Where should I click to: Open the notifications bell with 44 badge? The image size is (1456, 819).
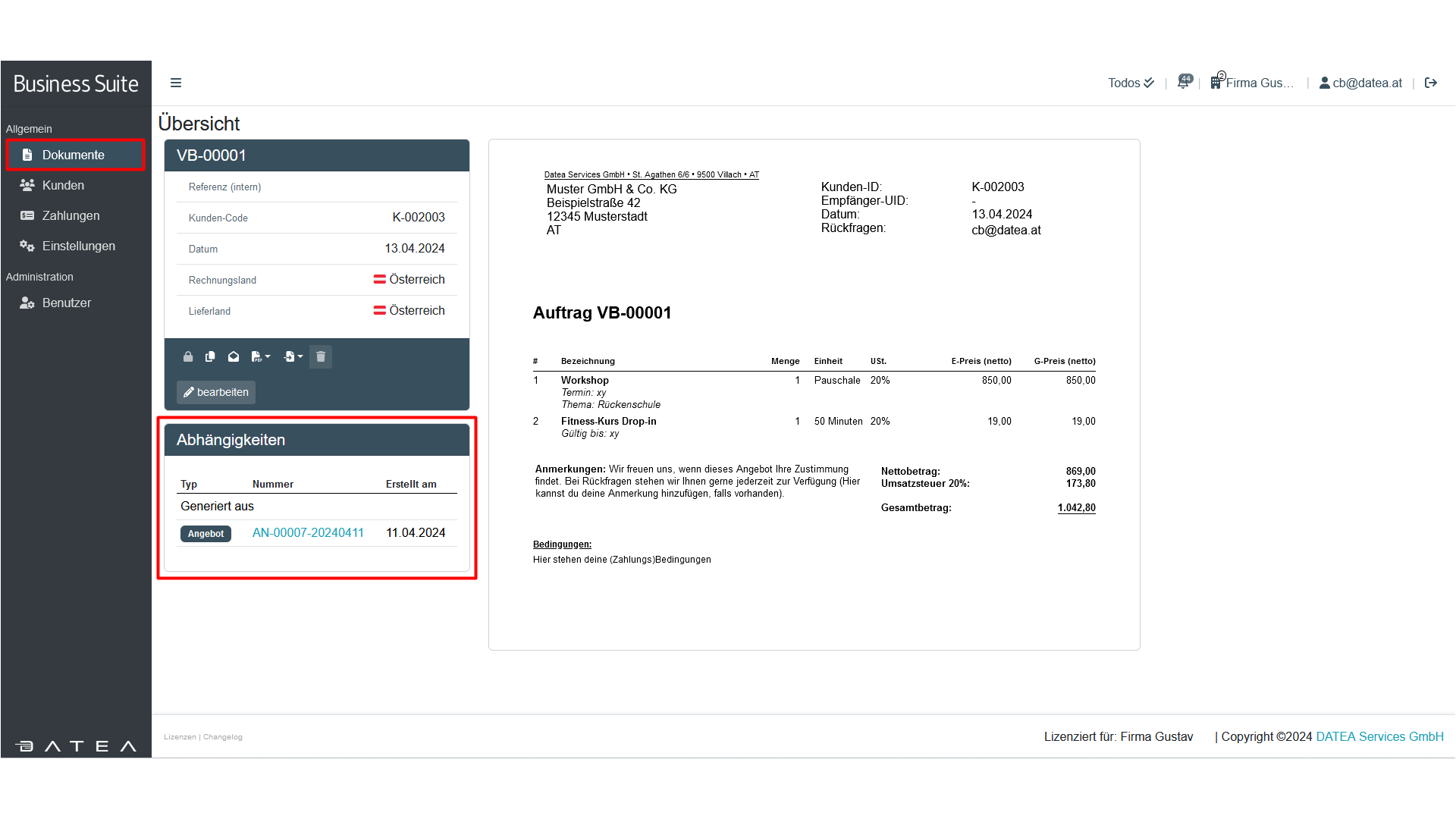coord(1184,82)
